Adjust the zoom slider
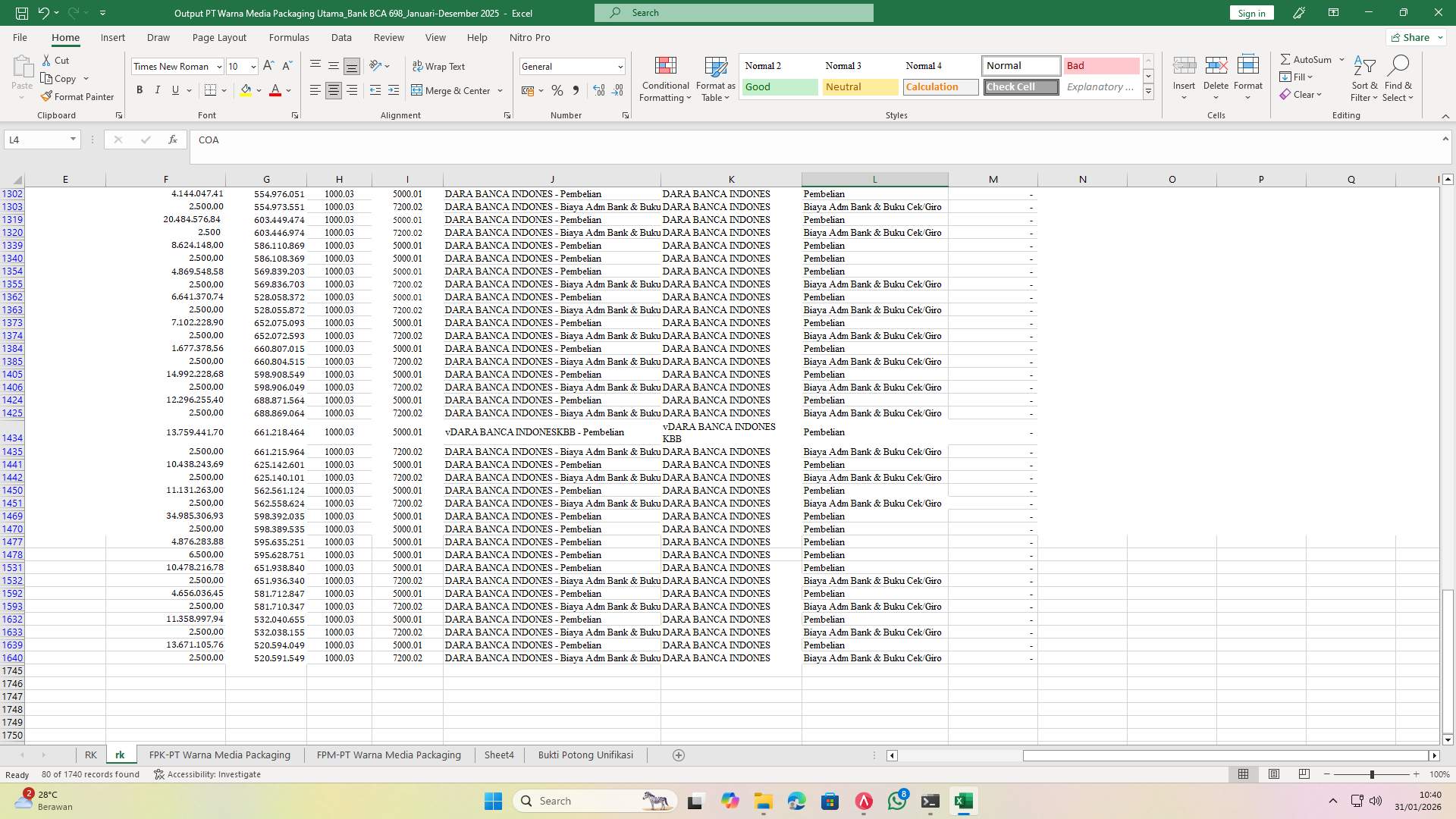 click(1373, 774)
